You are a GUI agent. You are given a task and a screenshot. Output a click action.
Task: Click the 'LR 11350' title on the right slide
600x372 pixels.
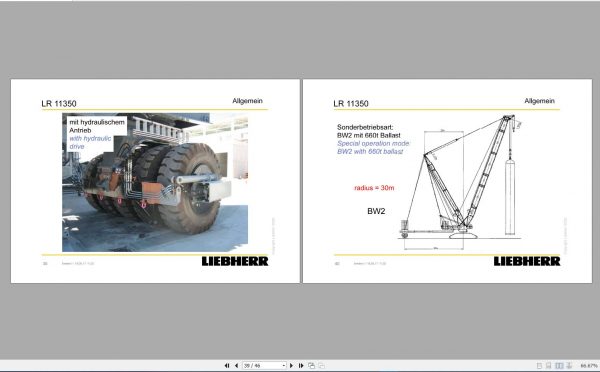pyautogui.click(x=351, y=103)
